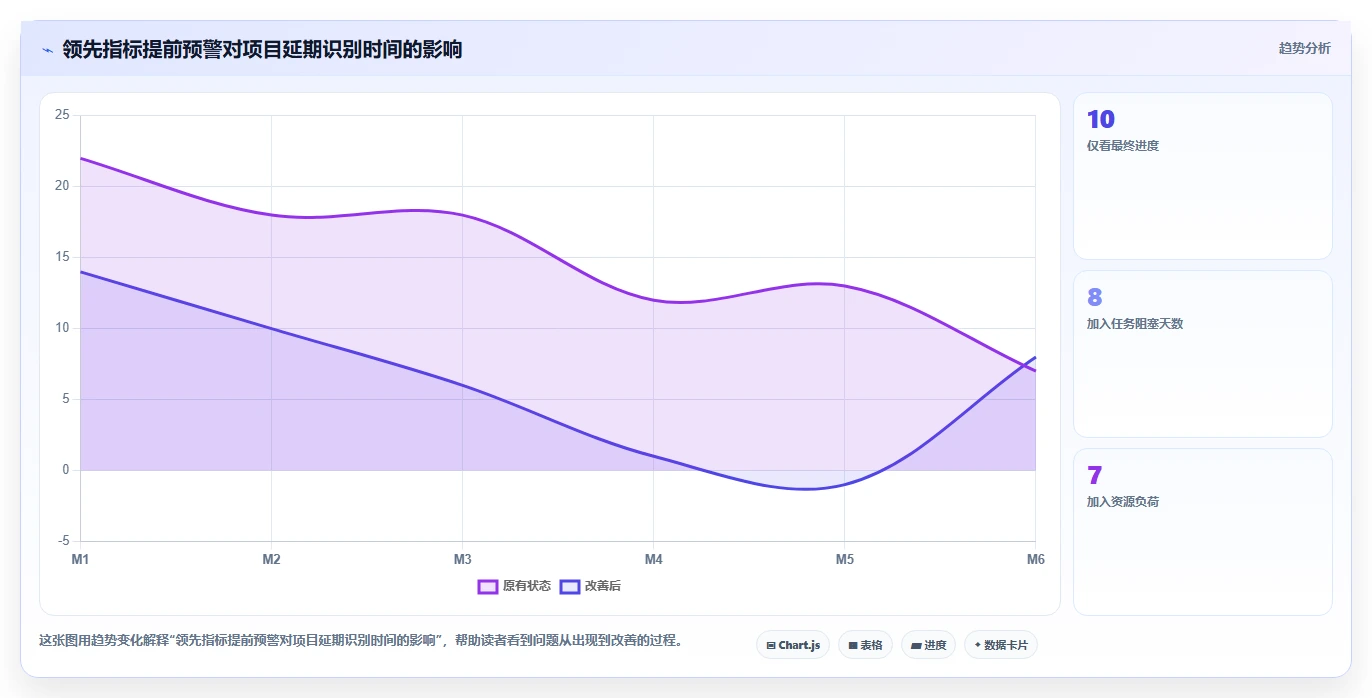Click the 改善后 indigo legend swatch
The width and height of the screenshot is (1372, 698).
point(570,586)
